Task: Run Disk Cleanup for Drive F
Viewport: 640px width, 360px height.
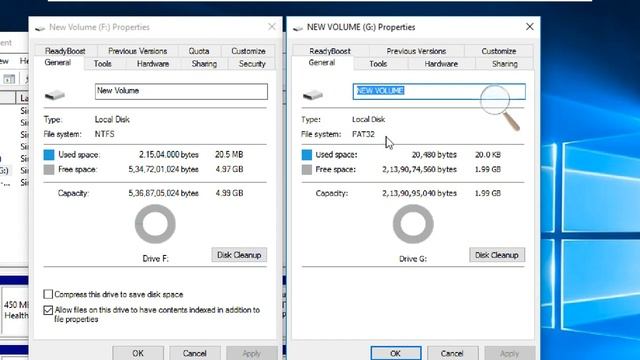Action: [x=239, y=255]
